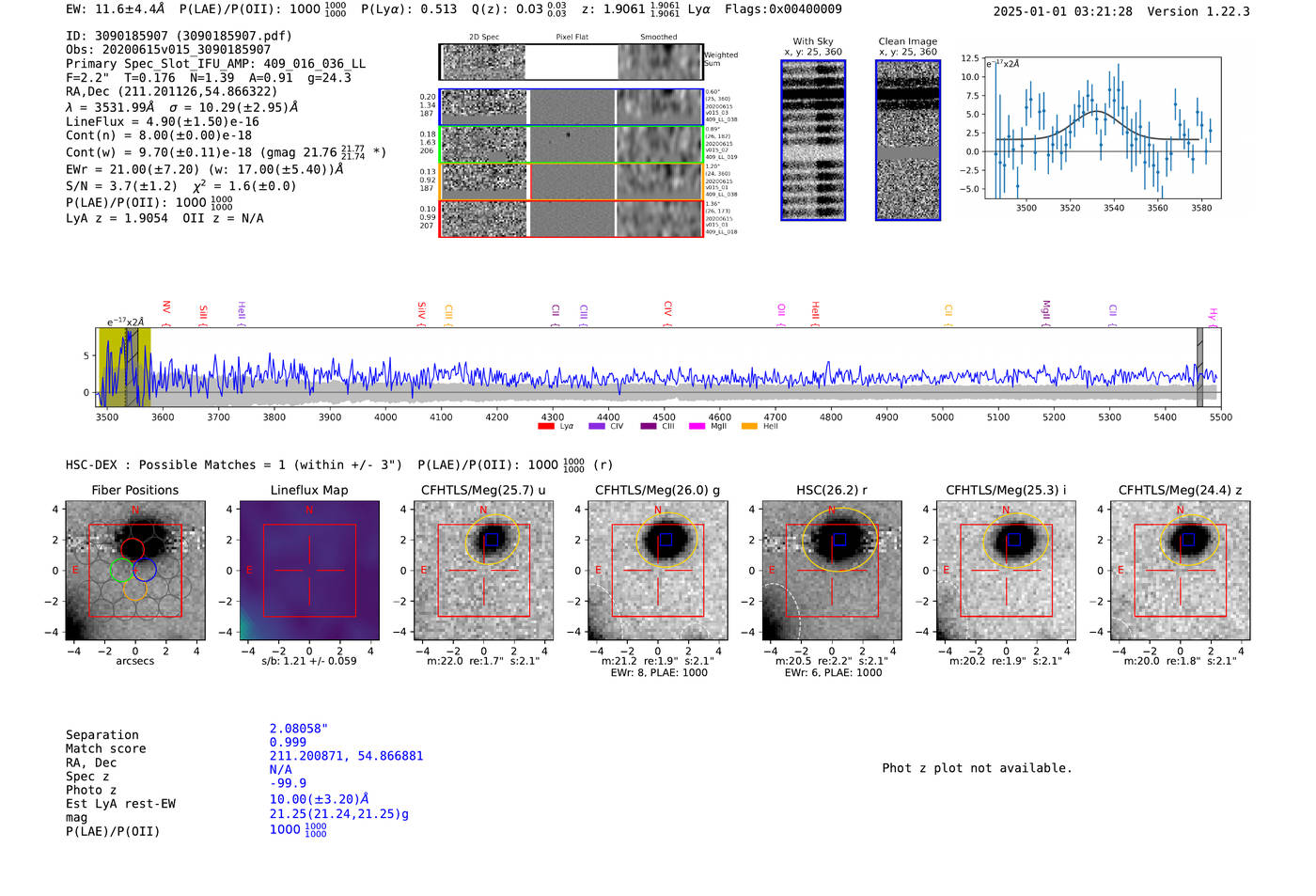Click the magenta MgII legend swatch
1316x896 pixels.
(697, 427)
